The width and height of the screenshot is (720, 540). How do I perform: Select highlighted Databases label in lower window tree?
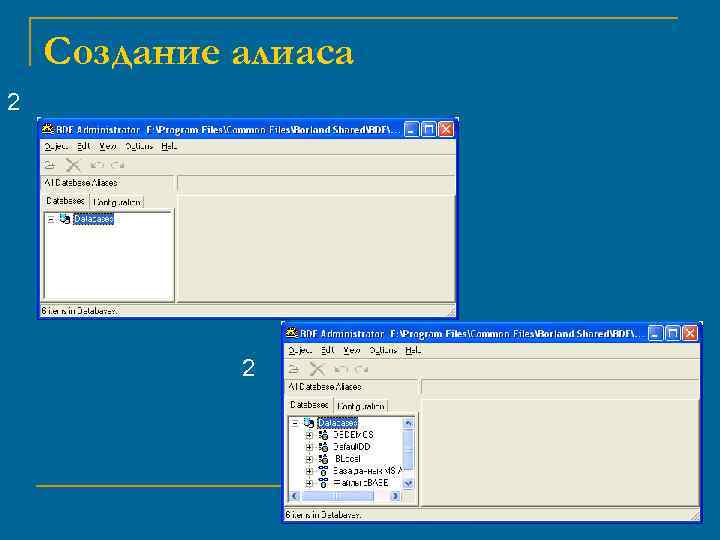[x=338, y=422]
